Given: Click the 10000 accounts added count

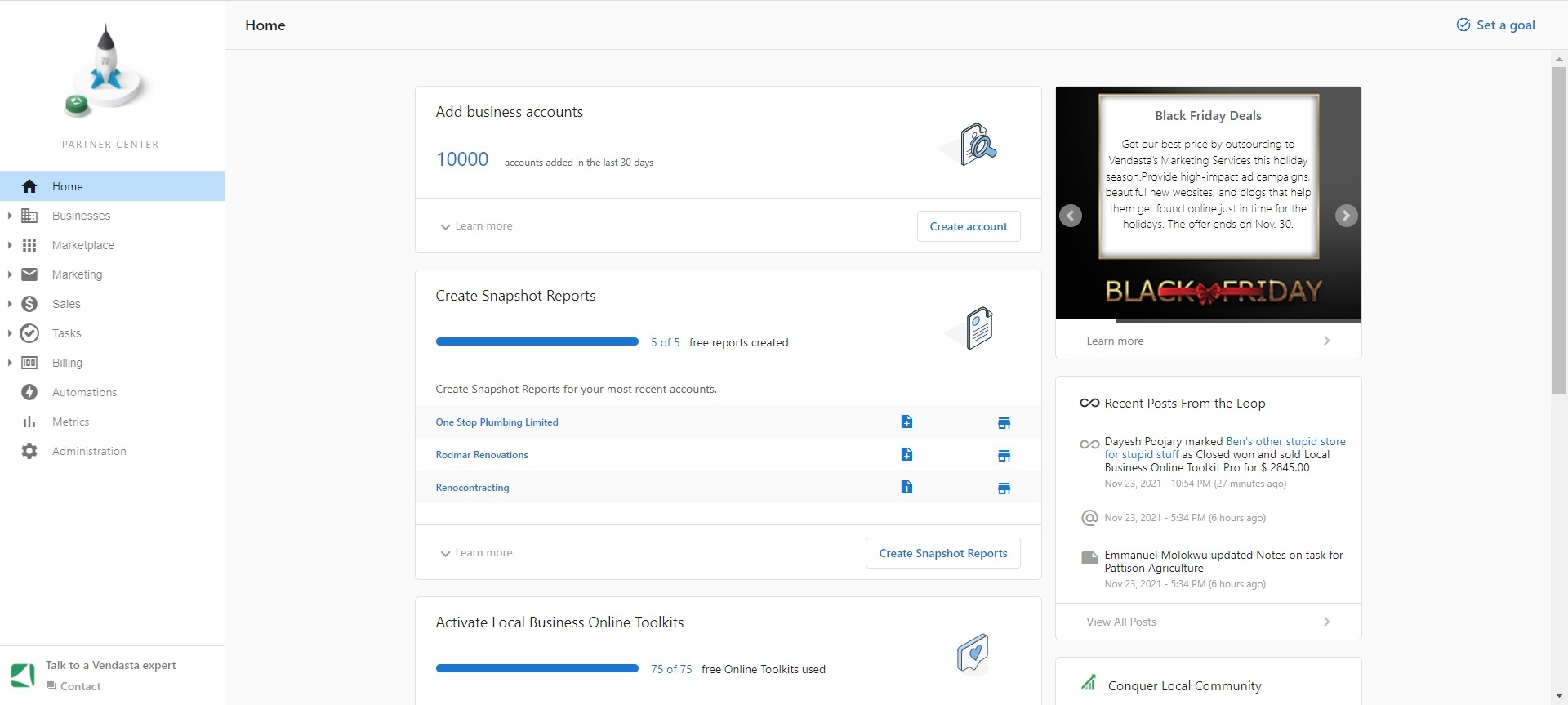Looking at the screenshot, I should [x=462, y=159].
